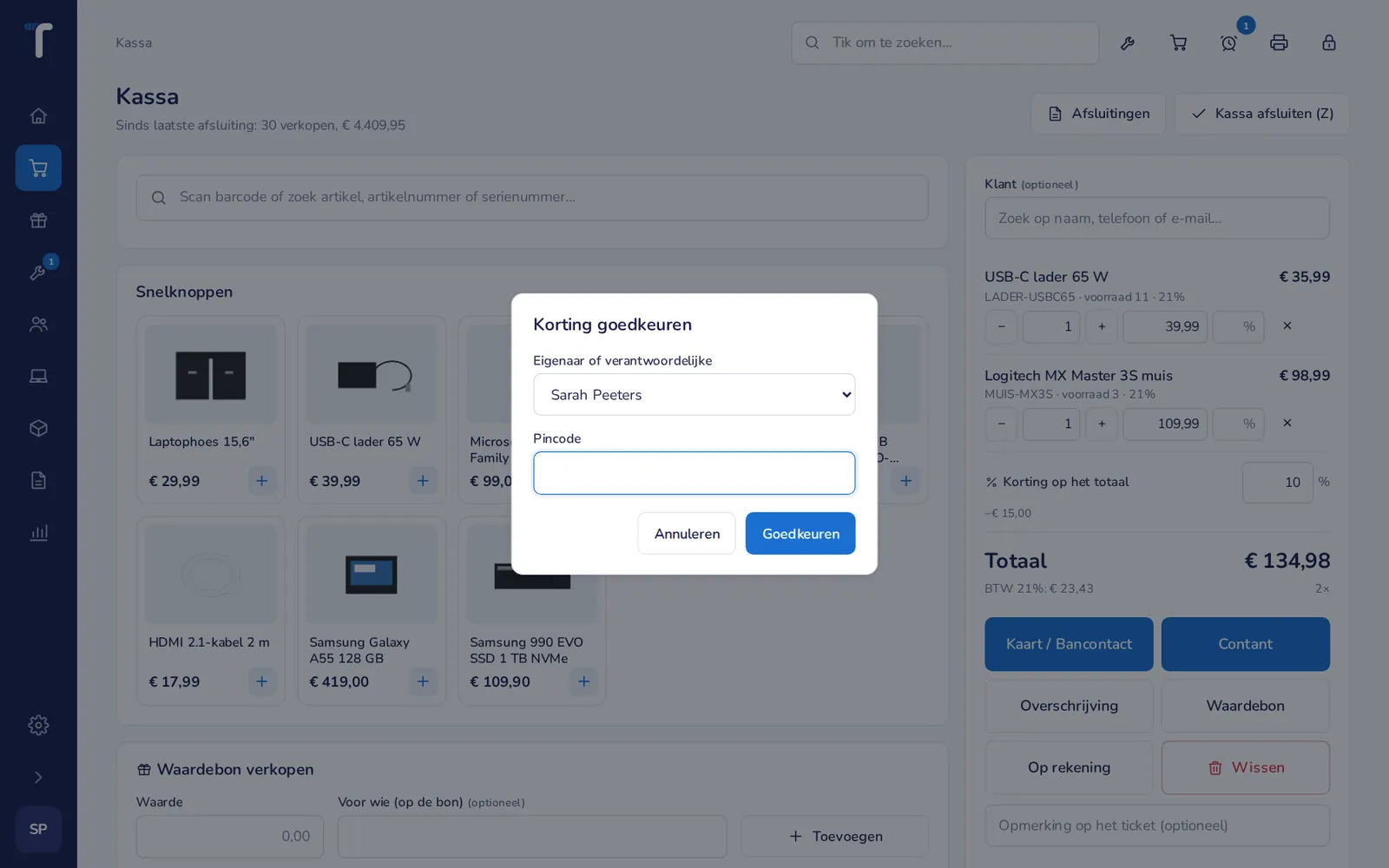Open the bar chart icon in the sidebar
This screenshot has height=868, width=1389.
pyautogui.click(x=38, y=532)
